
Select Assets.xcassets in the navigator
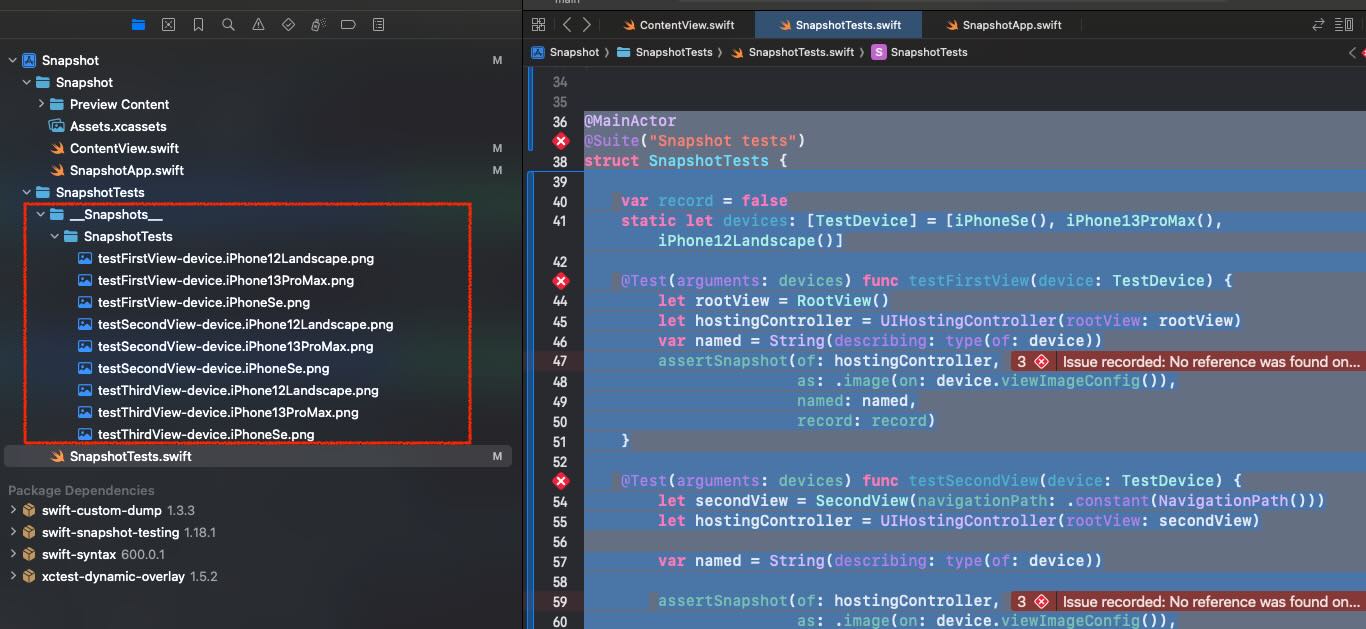108,126
